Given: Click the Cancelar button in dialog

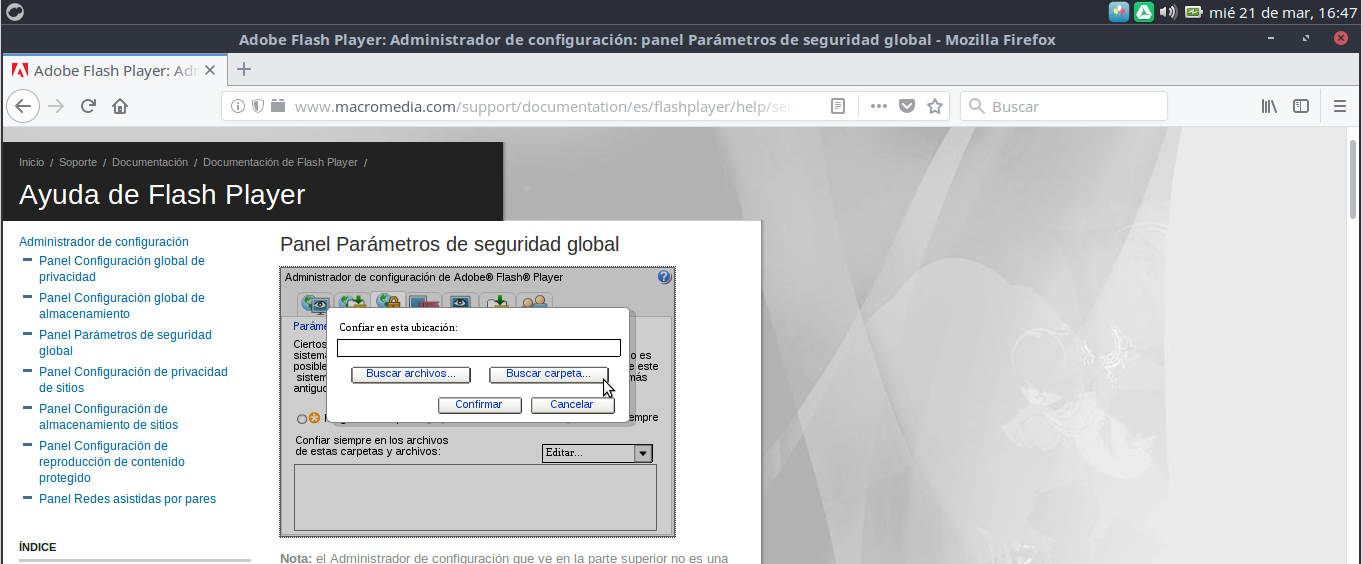Looking at the screenshot, I should tap(571, 405).
